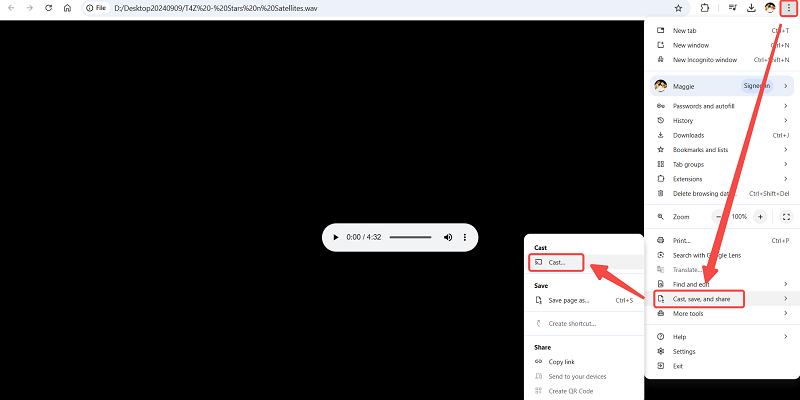Click Cast... in the submenu
800x400 pixels.
tap(584, 262)
